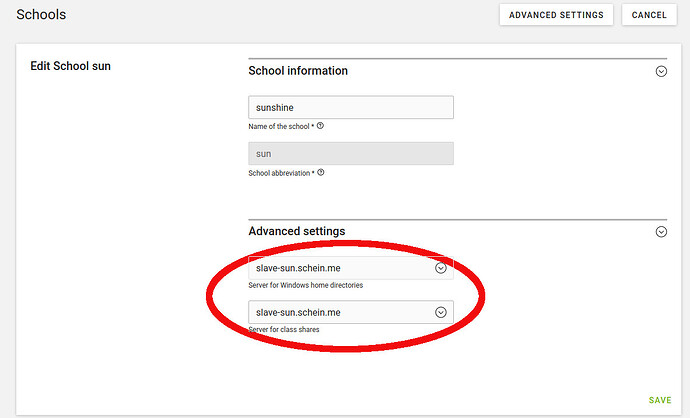Cancel editing the school
Image resolution: width=690 pixels, height=418 pixels.
(x=649, y=15)
